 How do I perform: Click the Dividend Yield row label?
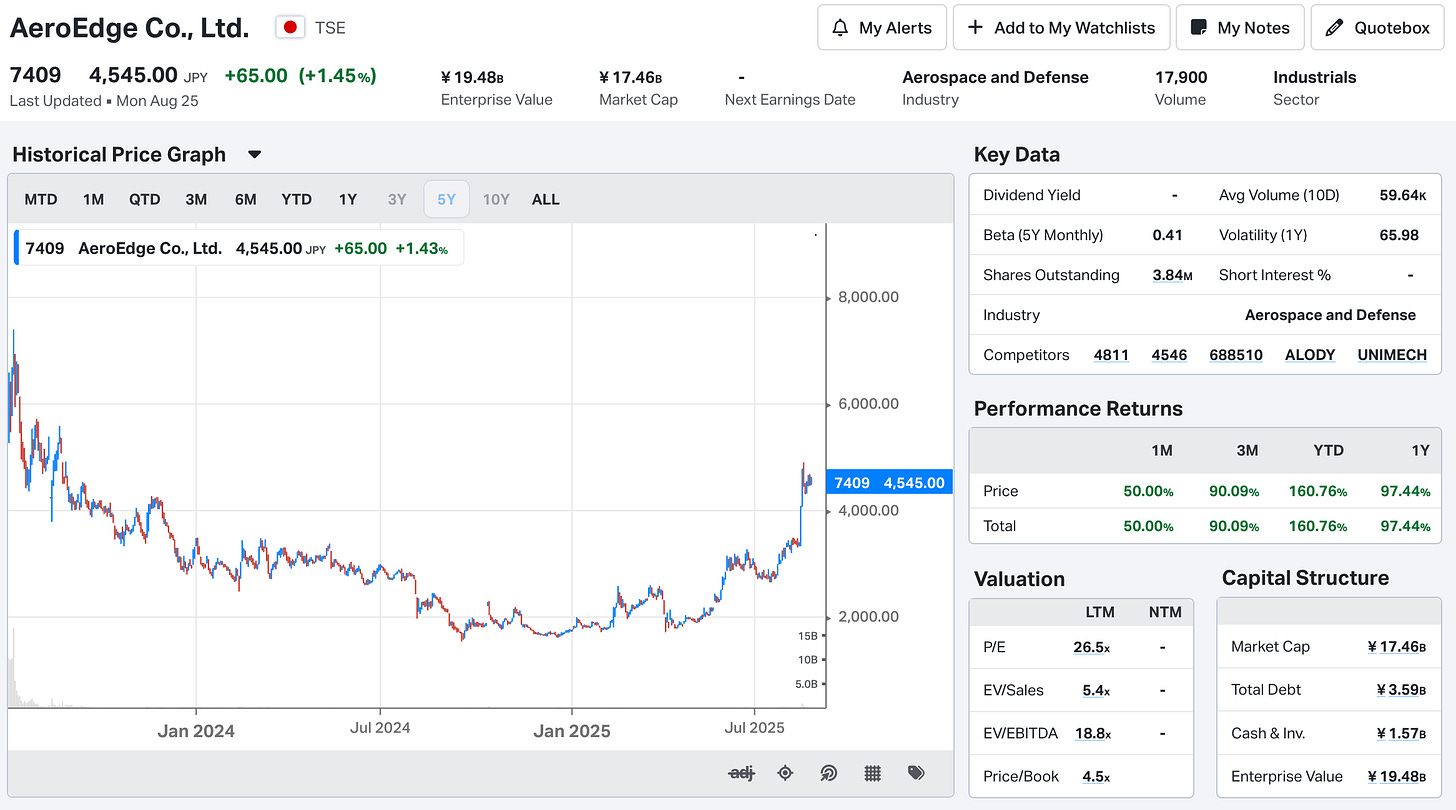click(1032, 195)
